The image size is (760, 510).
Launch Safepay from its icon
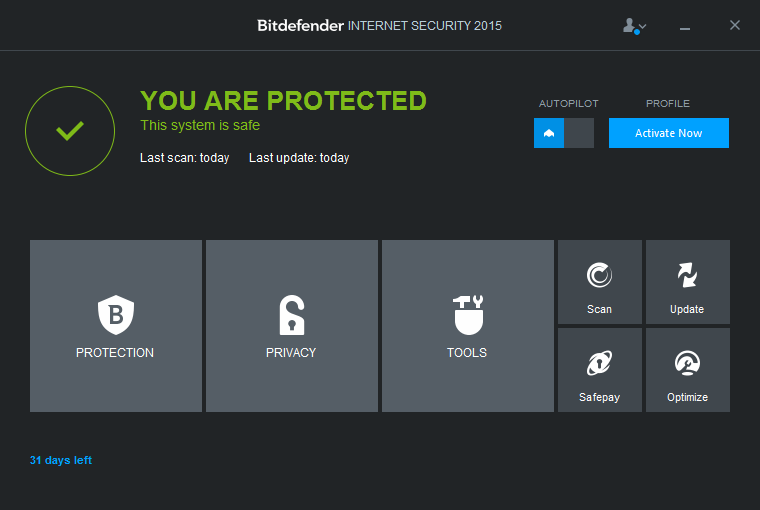click(x=599, y=364)
